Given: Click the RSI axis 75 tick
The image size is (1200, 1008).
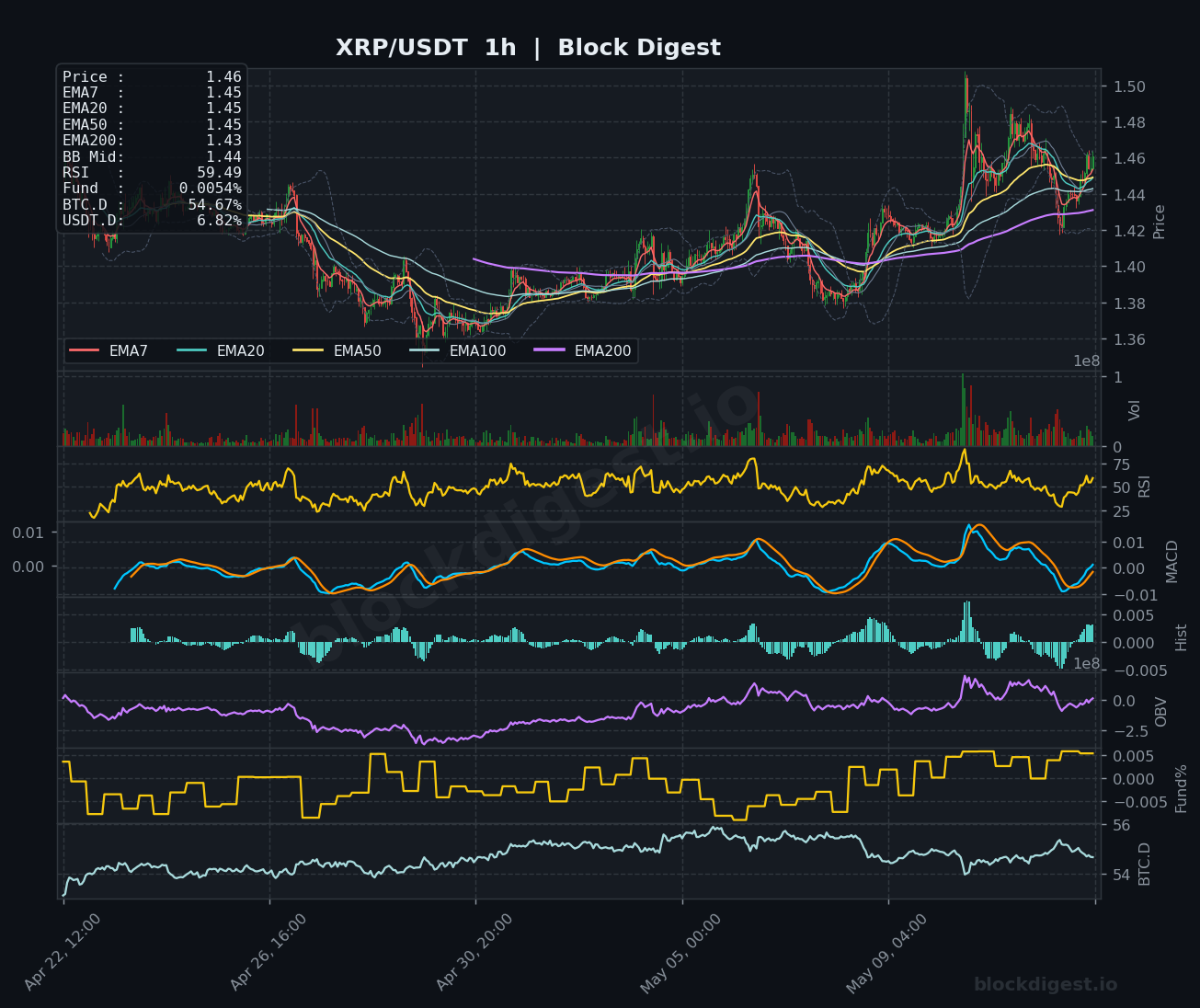Looking at the screenshot, I should [1121, 465].
